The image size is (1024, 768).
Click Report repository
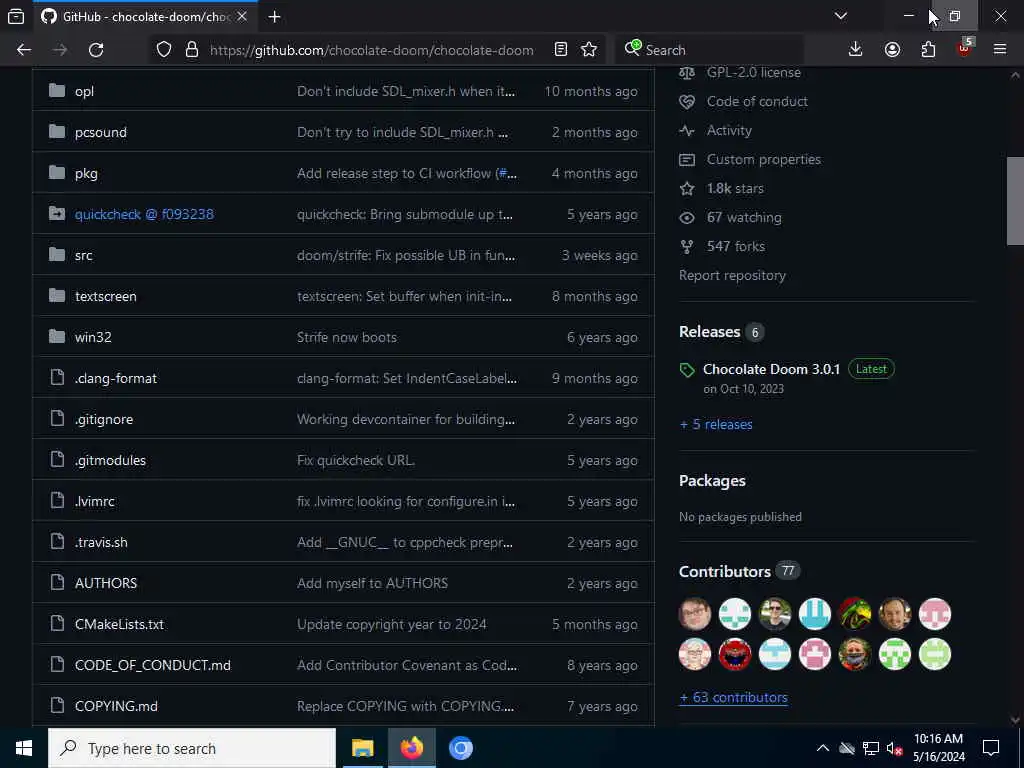[x=732, y=276]
